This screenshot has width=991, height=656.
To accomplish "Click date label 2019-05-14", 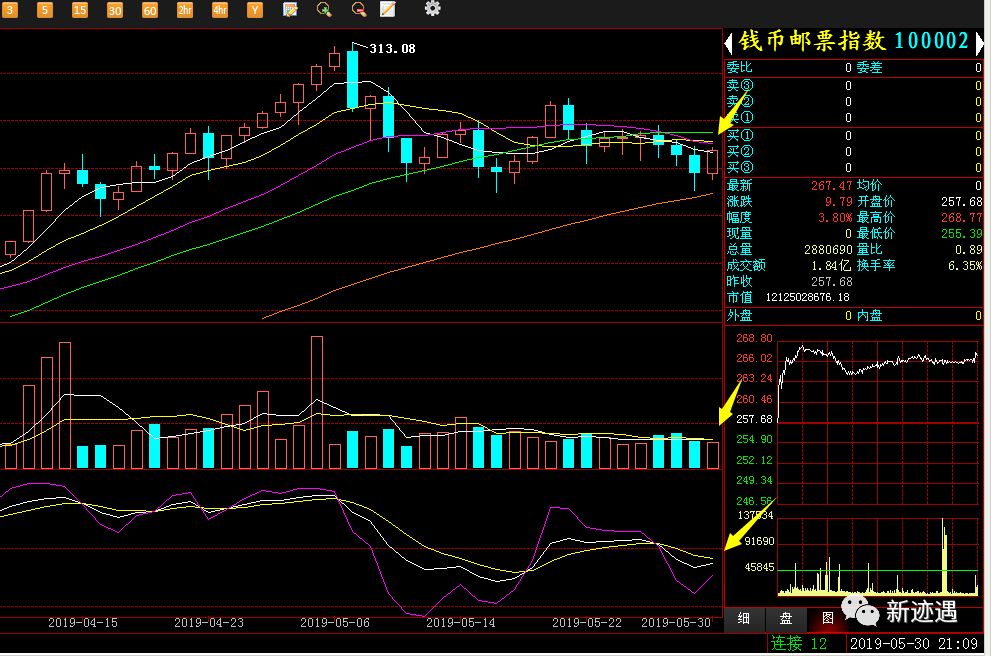I will [x=461, y=623].
